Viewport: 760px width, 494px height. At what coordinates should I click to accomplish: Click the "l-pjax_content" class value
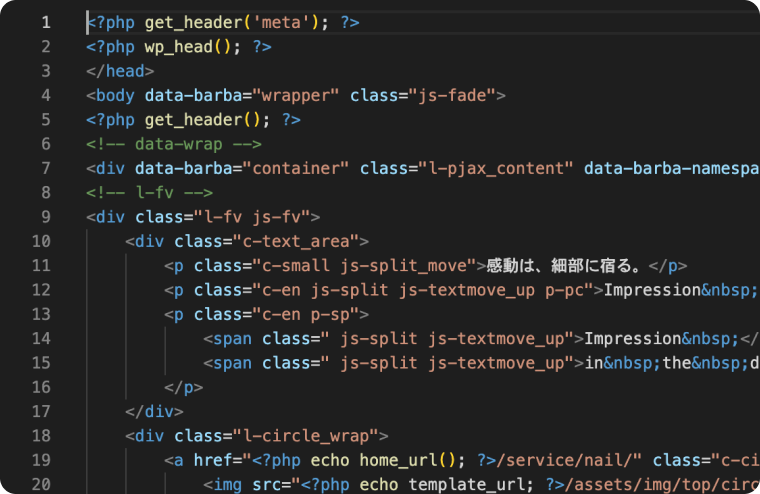pyautogui.click(x=496, y=168)
